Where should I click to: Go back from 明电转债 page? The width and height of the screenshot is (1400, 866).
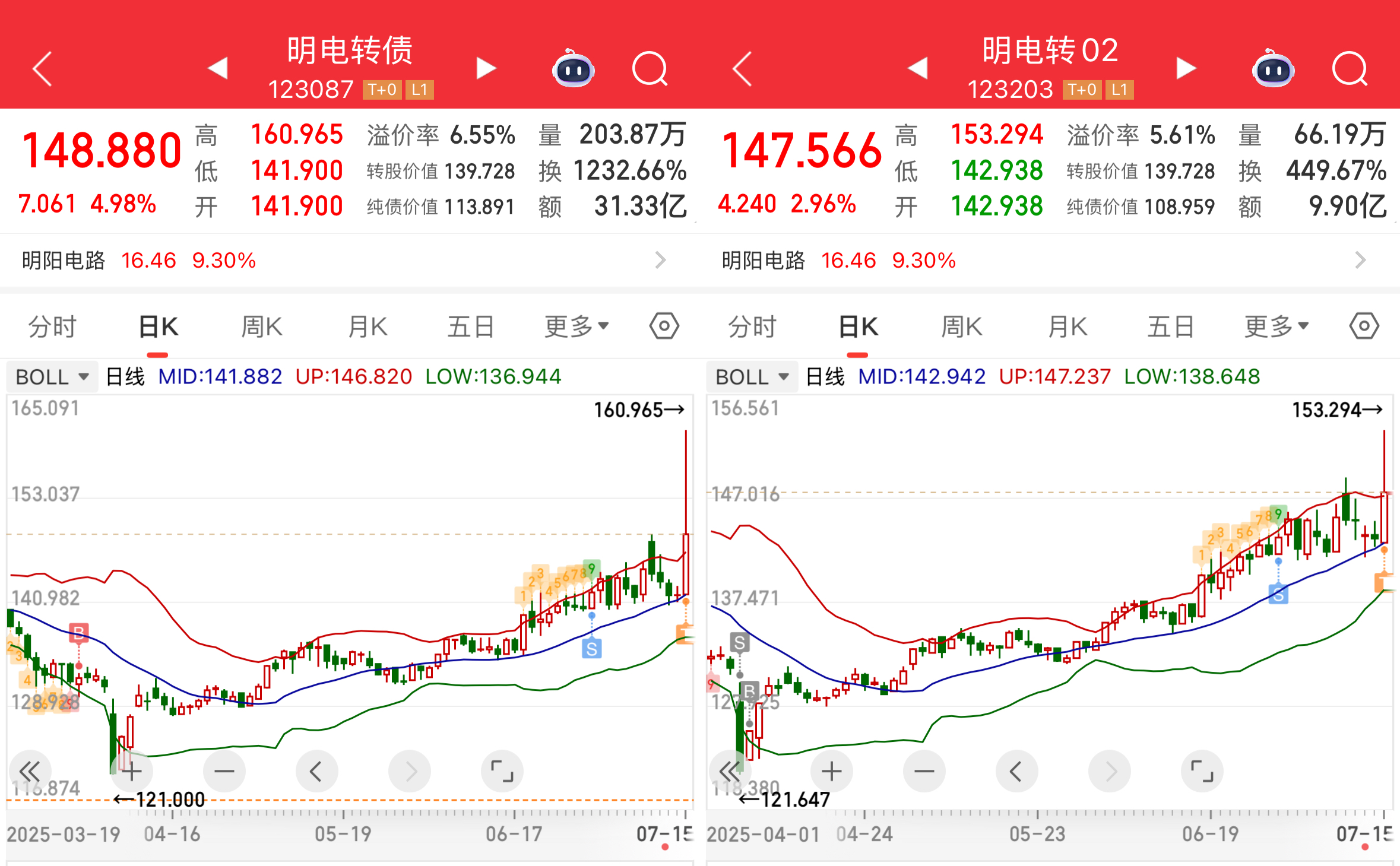click(43, 69)
